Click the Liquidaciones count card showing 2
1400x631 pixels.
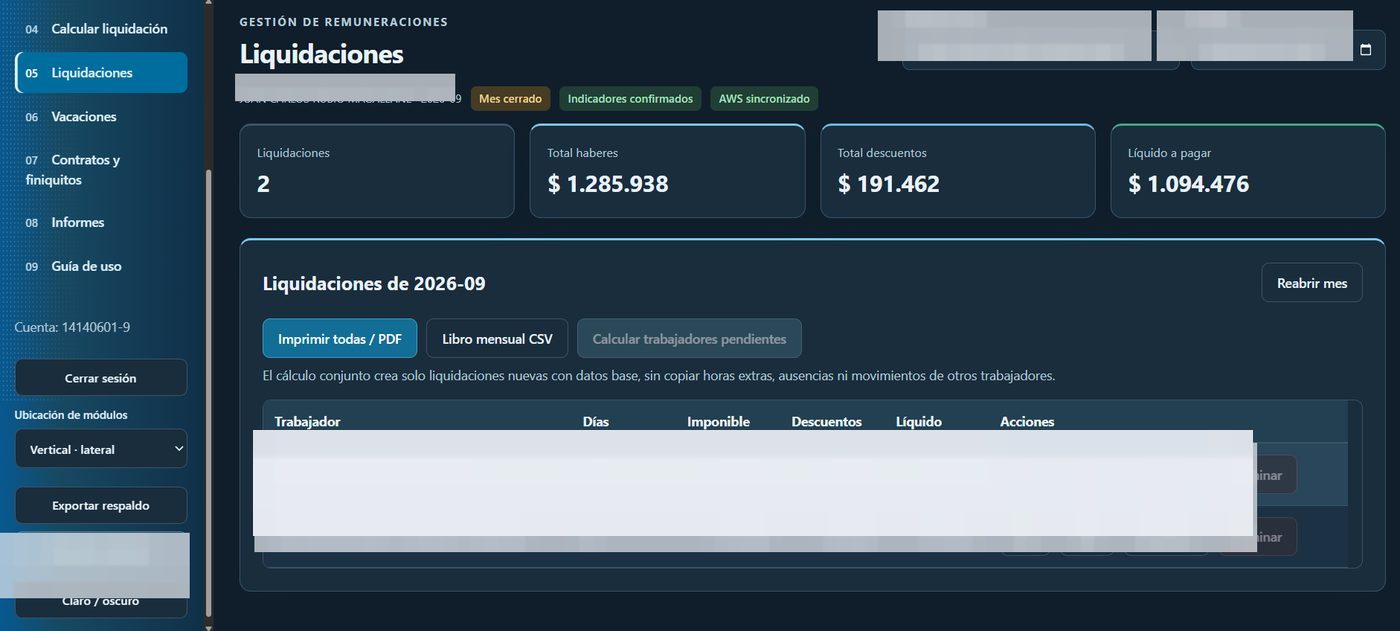[x=377, y=171]
